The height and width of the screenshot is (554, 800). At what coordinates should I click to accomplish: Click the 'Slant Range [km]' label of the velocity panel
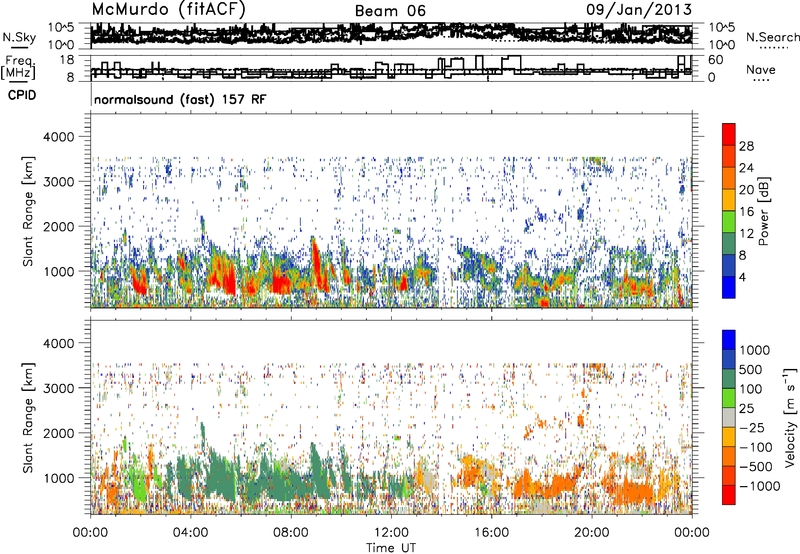tap(28, 417)
